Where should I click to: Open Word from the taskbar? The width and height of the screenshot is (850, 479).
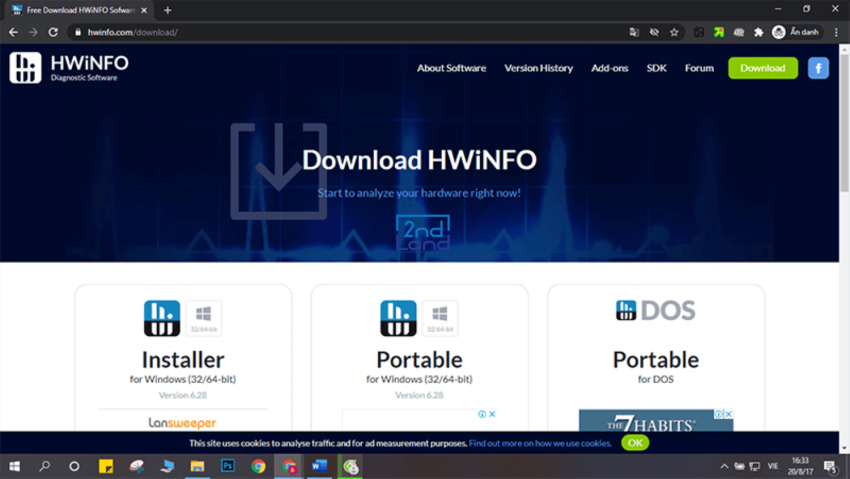coord(319,466)
